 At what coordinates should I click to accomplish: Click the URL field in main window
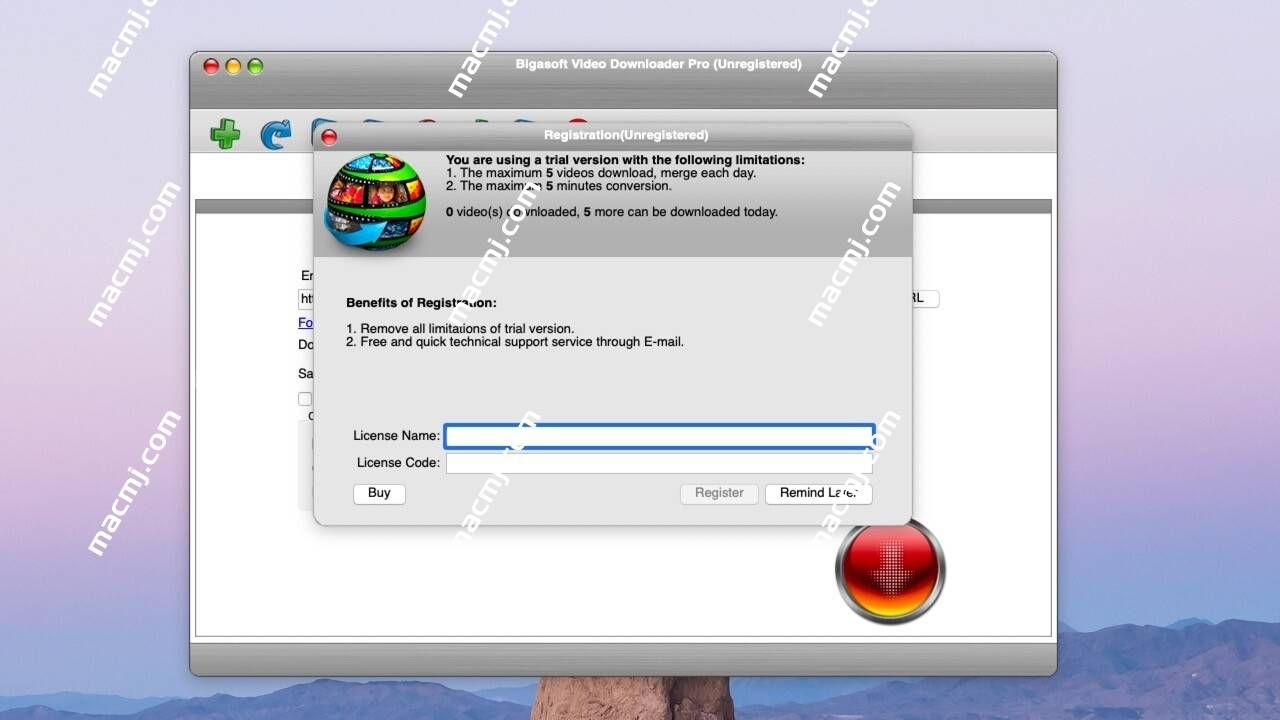[306, 299]
